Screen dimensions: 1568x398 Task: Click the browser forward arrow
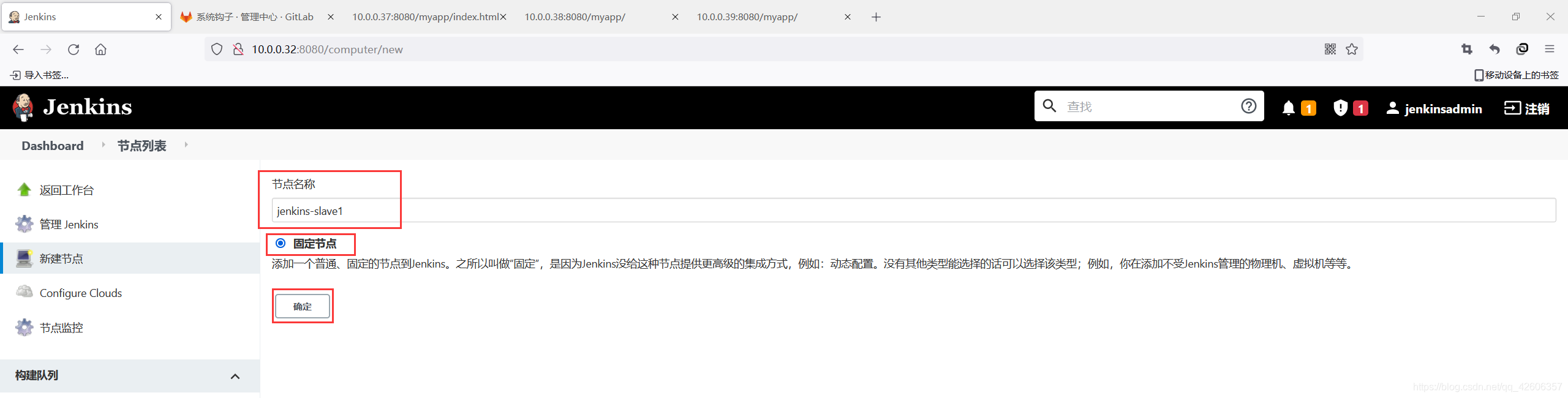coord(46,50)
